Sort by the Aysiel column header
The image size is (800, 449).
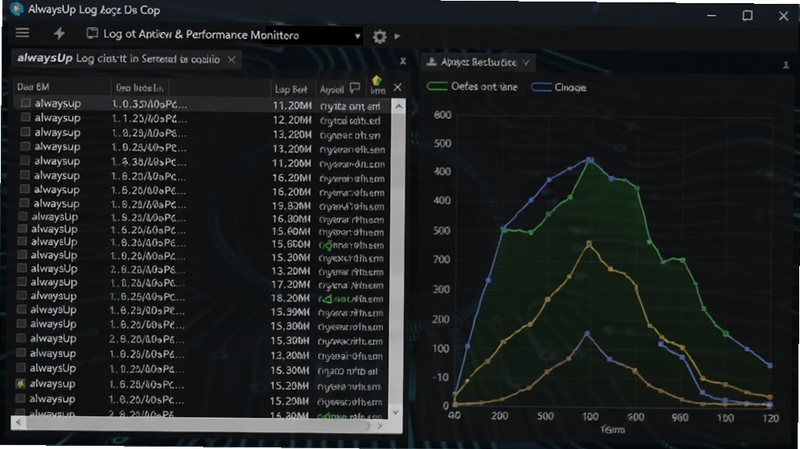pos(332,90)
